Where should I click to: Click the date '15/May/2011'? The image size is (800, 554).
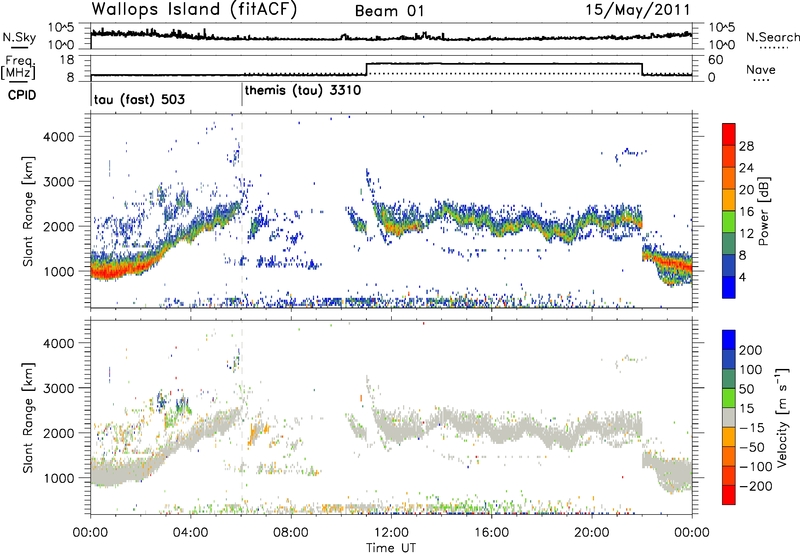(638, 10)
